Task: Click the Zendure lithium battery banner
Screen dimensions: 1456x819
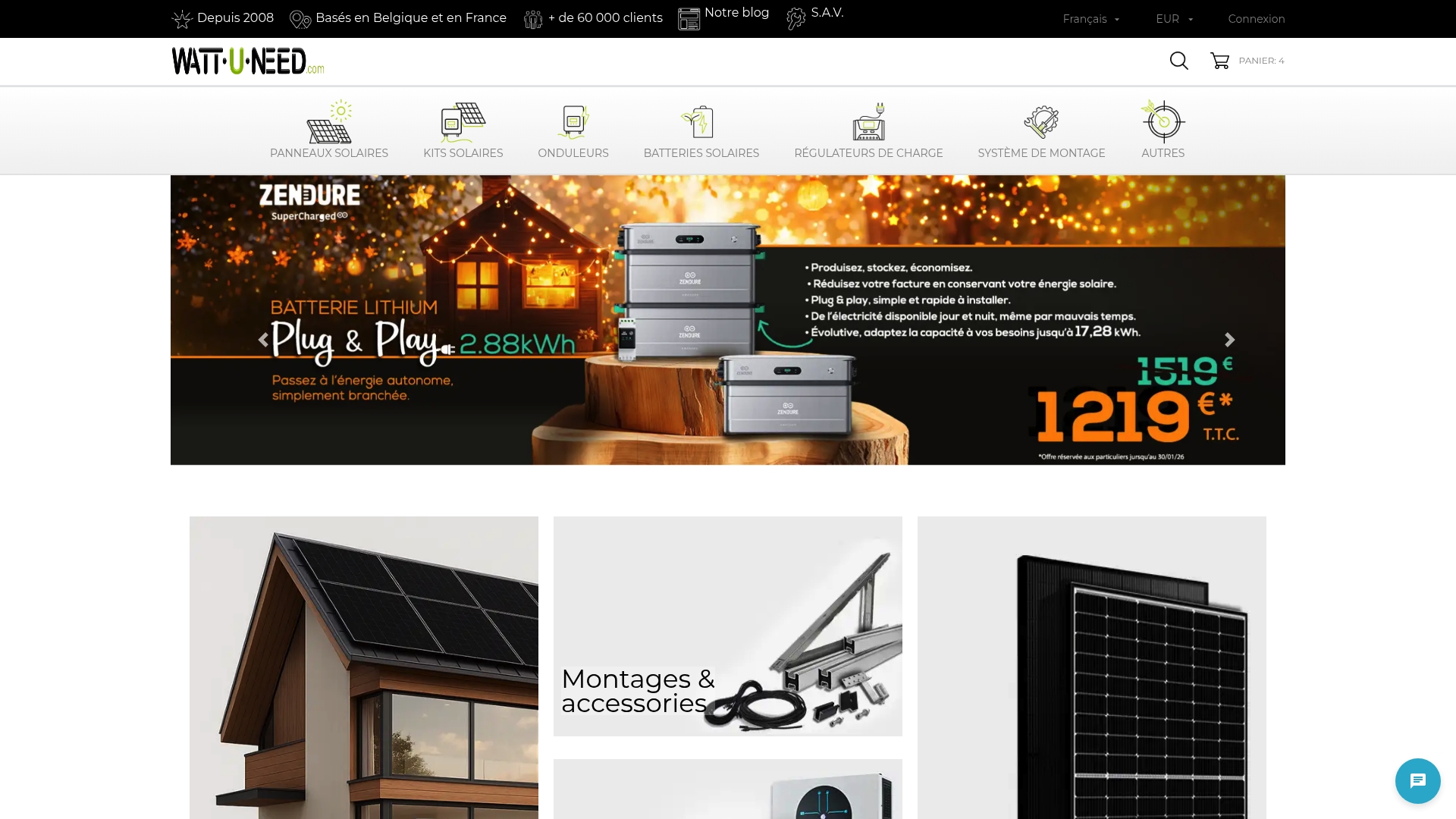Action: [727, 319]
